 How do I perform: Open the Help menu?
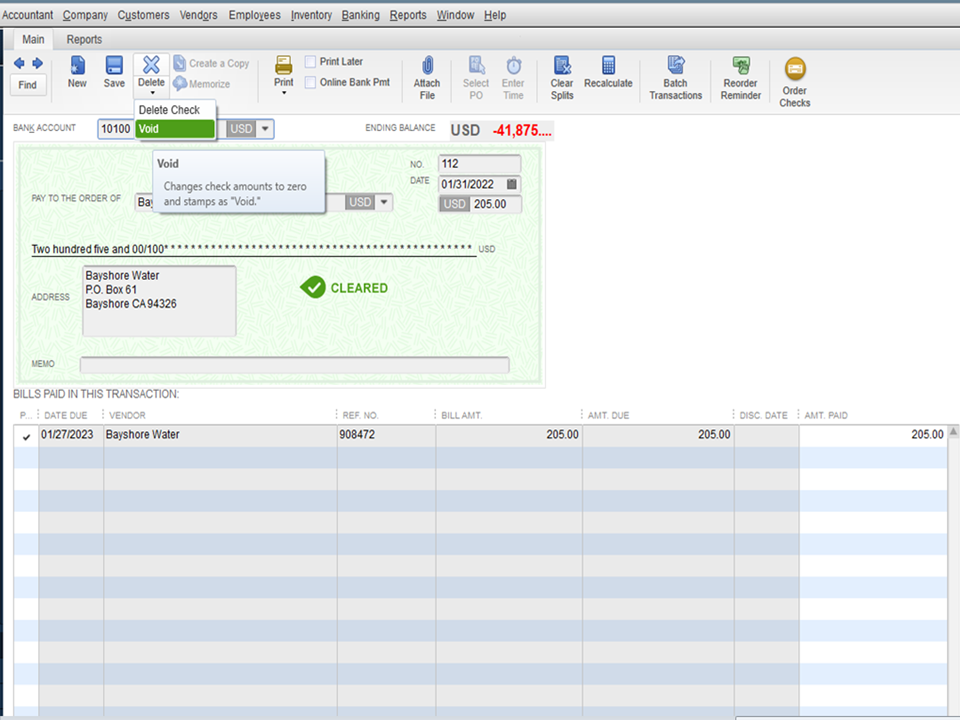click(495, 15)
